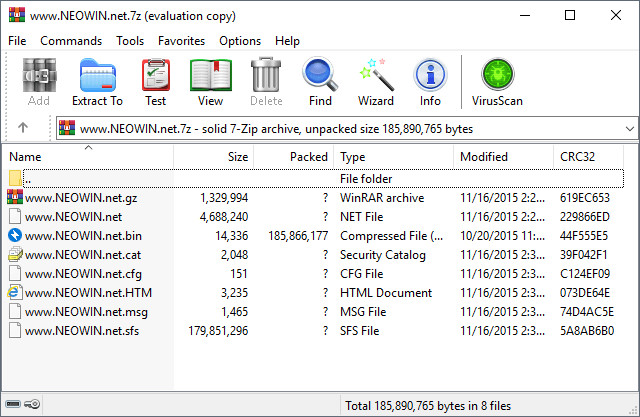Click the archive path text field

click(346, 129)
